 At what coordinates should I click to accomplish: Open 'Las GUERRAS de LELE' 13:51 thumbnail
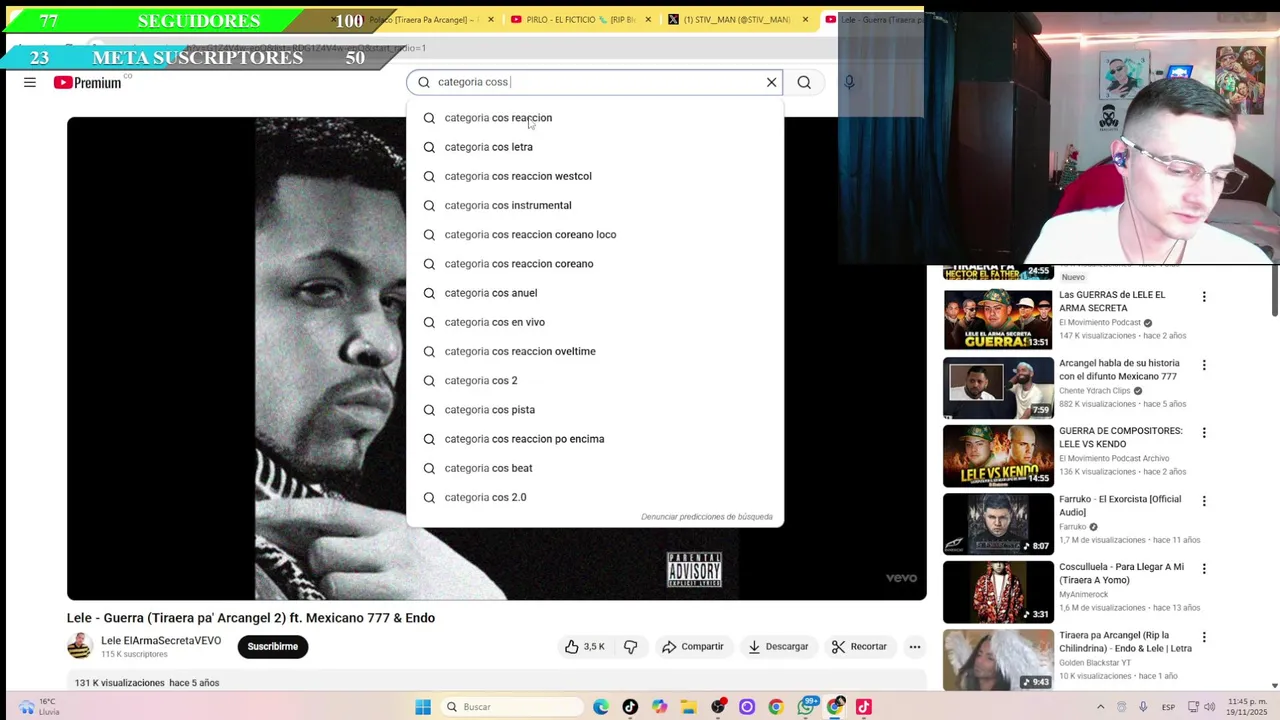tap(998, 319)
